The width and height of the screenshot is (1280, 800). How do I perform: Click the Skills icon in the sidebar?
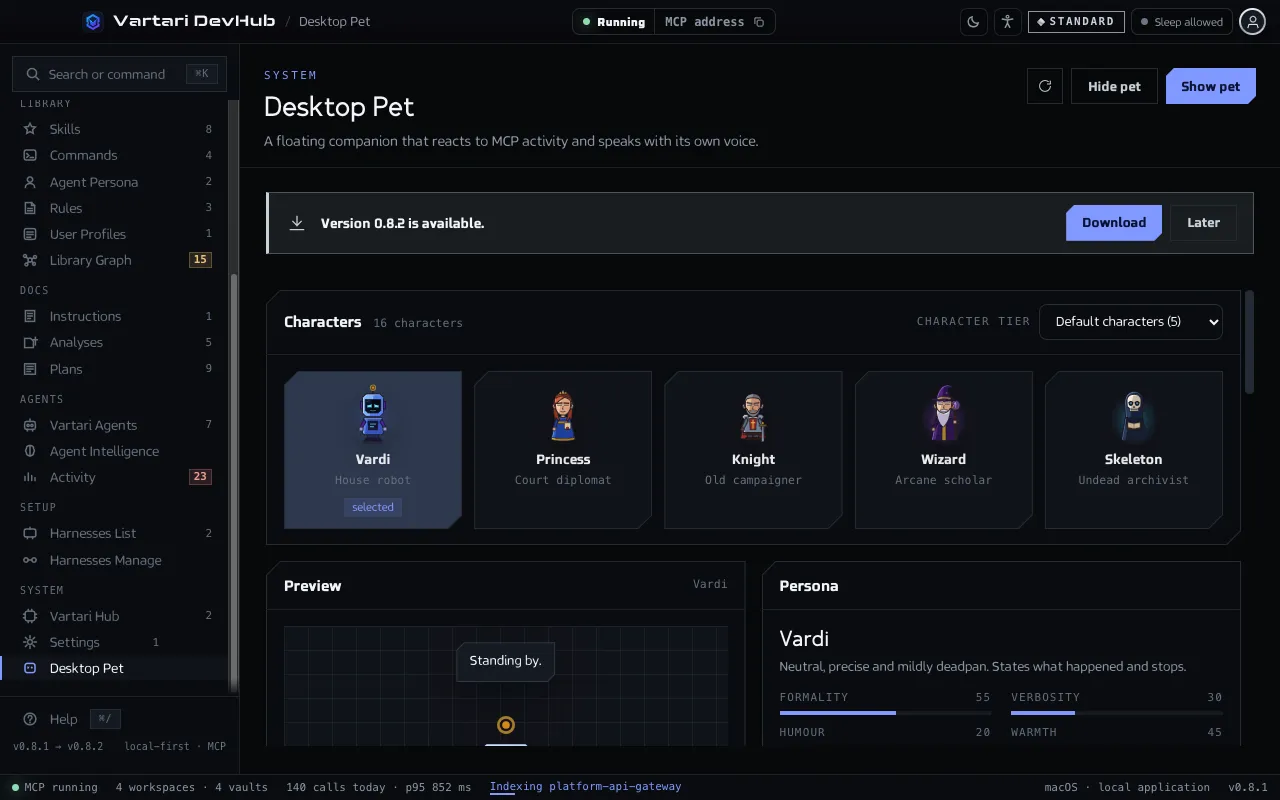(x=30, y=129)
